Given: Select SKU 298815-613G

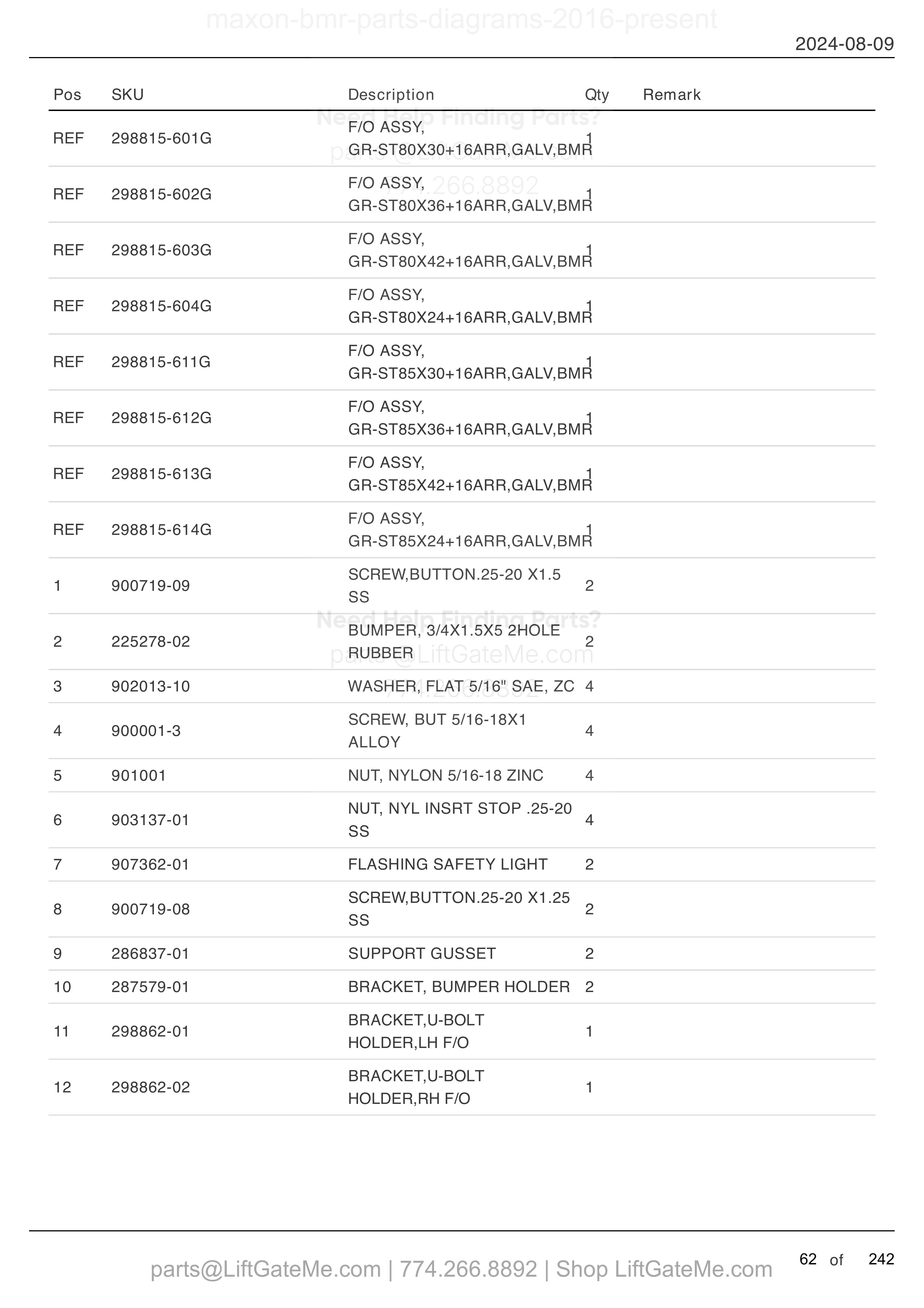Looking at the screenshot, I should (x=162, y=474).
